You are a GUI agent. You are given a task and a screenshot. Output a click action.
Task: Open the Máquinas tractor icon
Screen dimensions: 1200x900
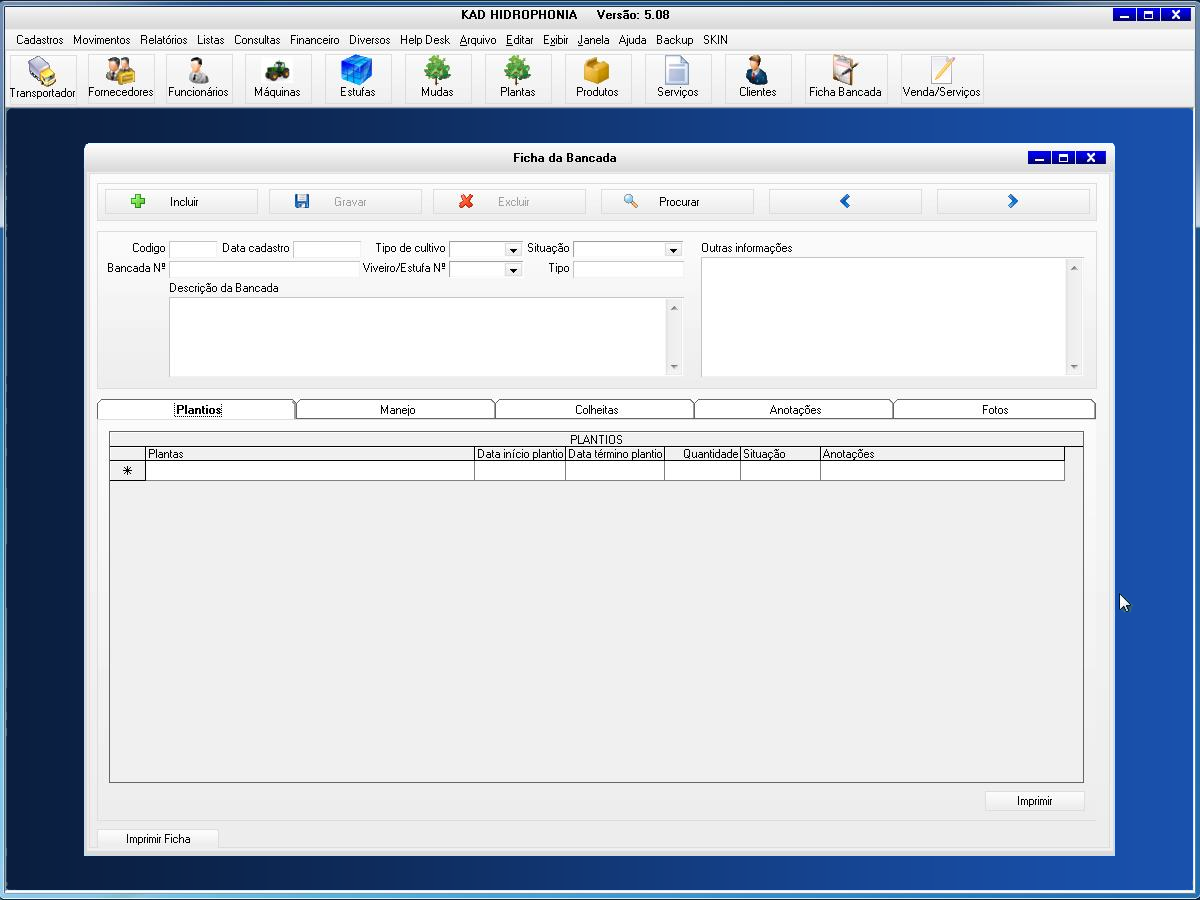pos(277,78)
